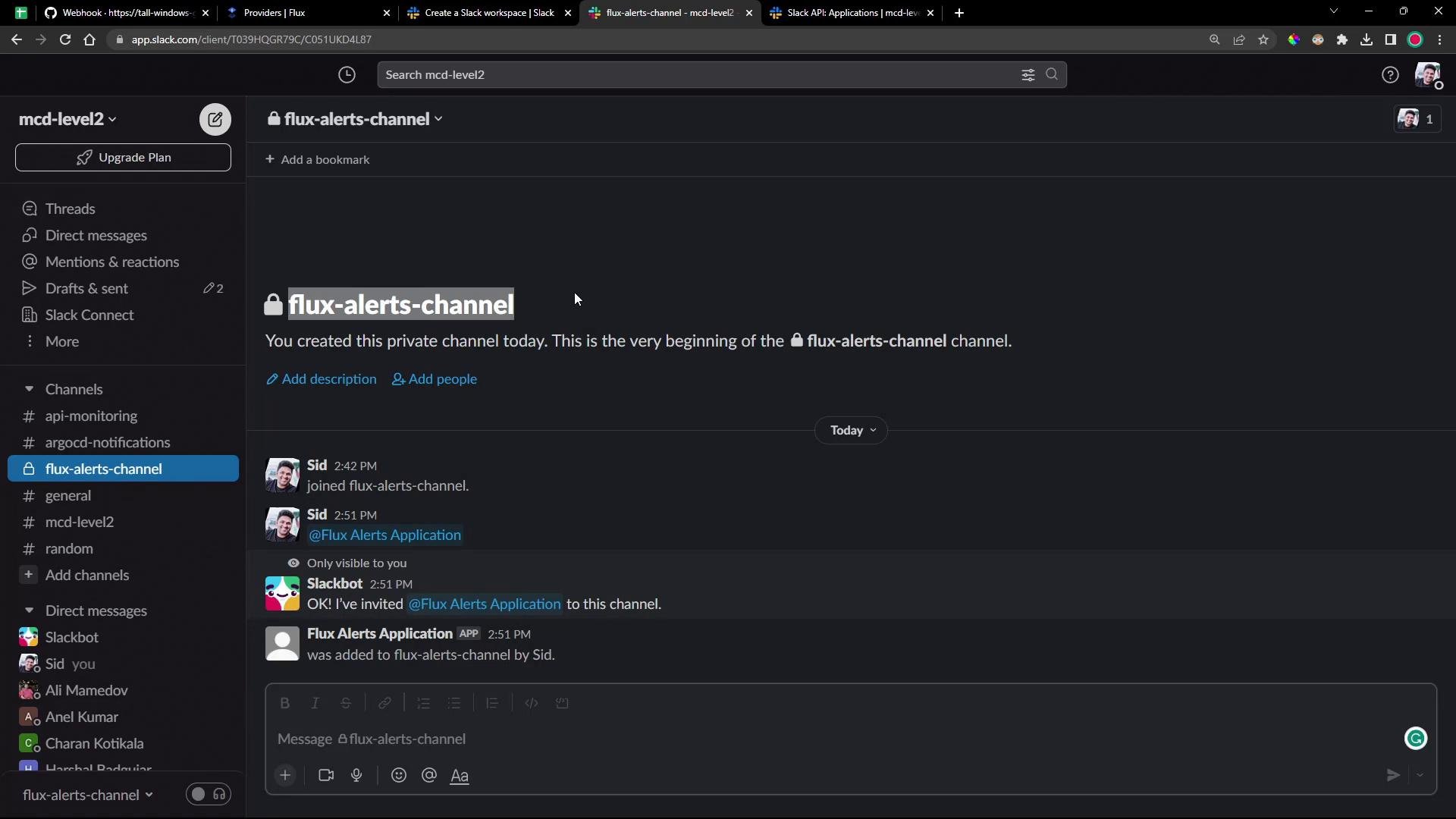Open send options dropdown arrow

(x=1420, y=775)
